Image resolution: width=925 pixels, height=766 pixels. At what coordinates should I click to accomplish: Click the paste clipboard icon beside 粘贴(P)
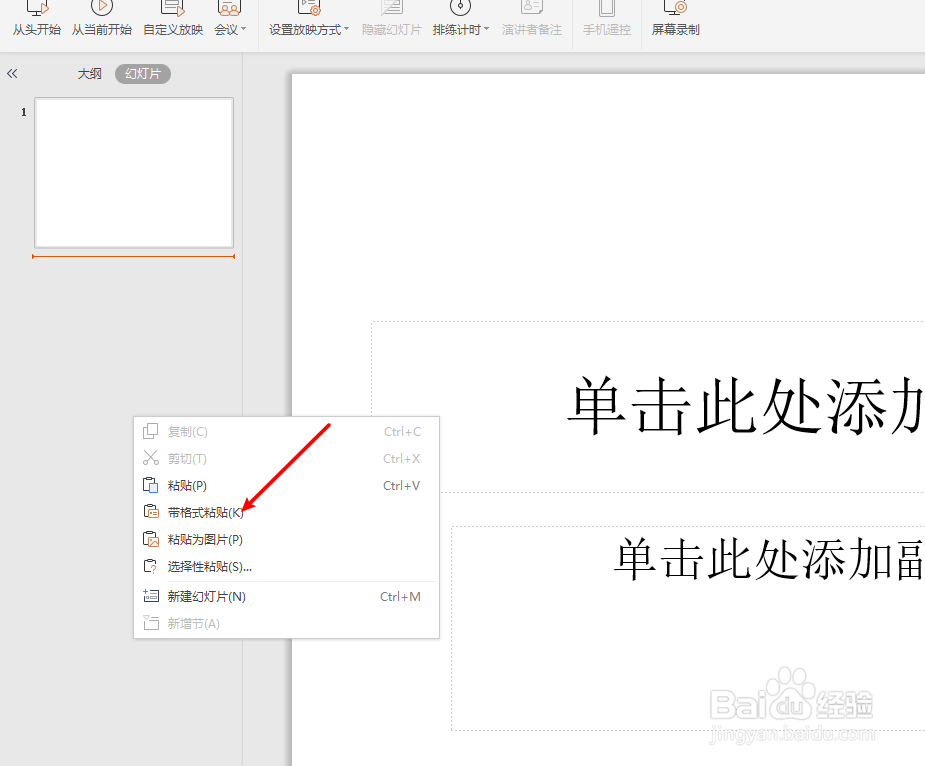coord(150,485)
